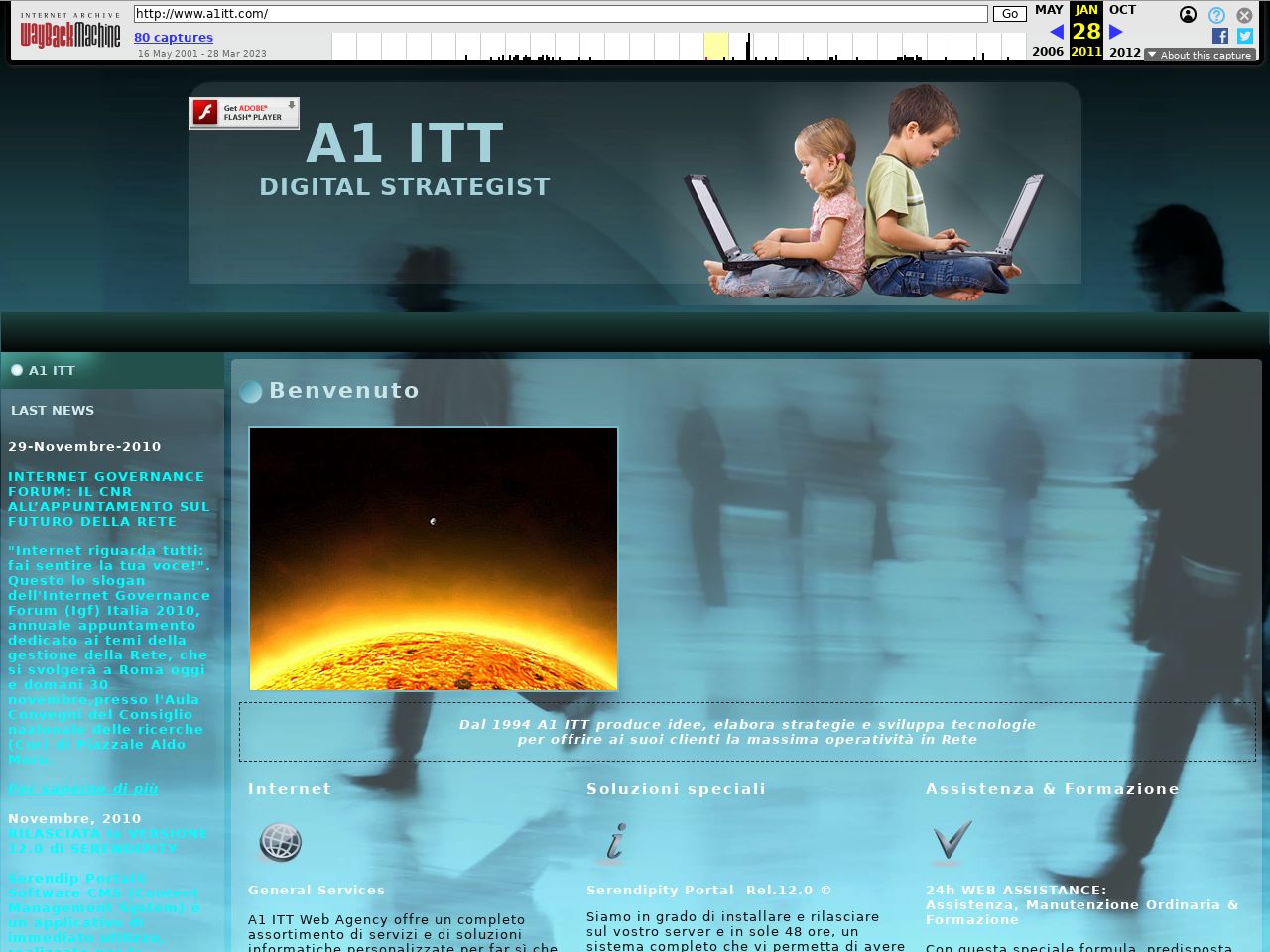This screenshot has height=952, width=1270.
Task: Click the Go button
Action: click(x=1009, y=14)
